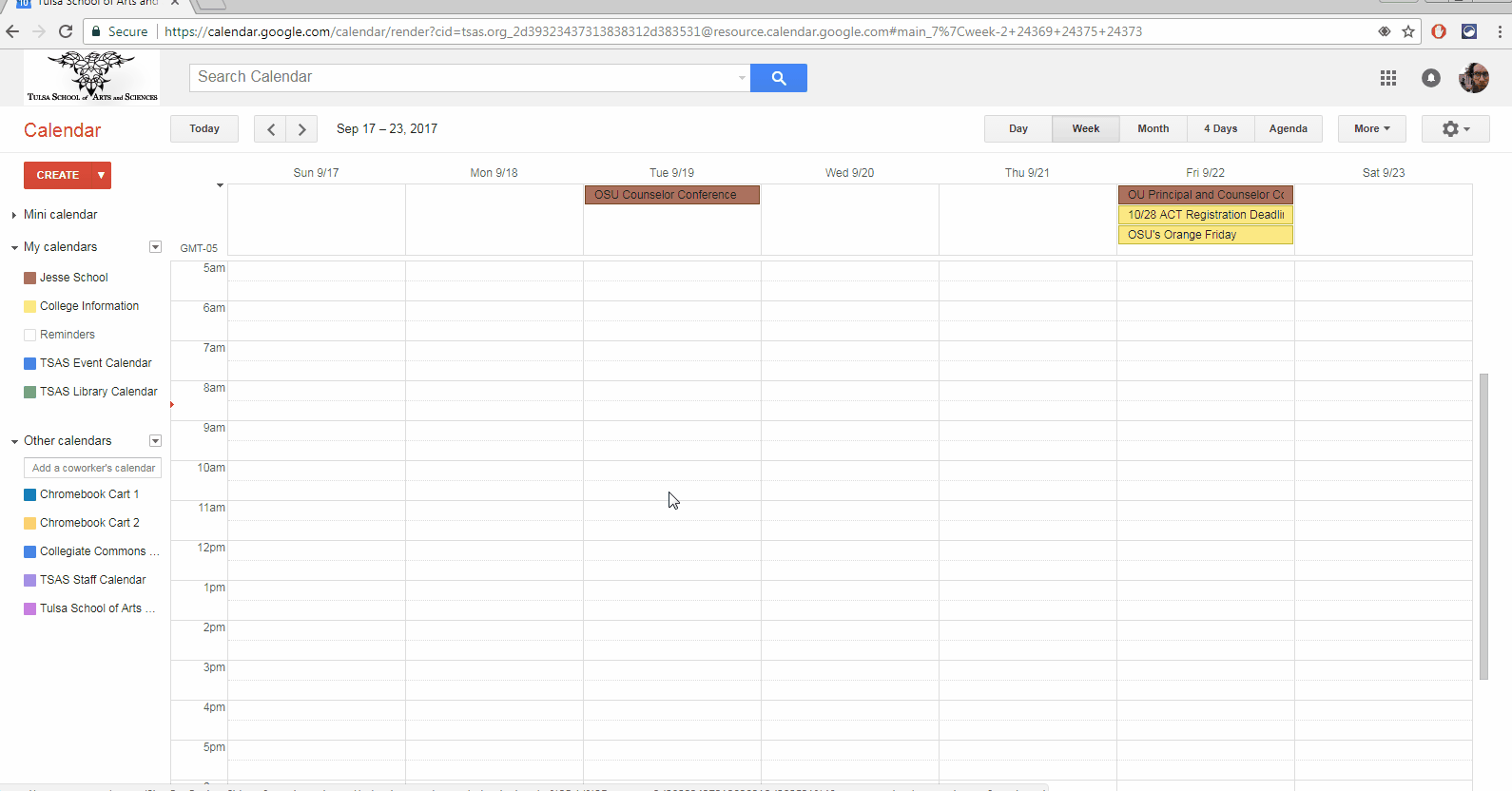The height and width of the screenshot is (791, 1512).
Task: Open the notifications bell
Action: 1430,78
